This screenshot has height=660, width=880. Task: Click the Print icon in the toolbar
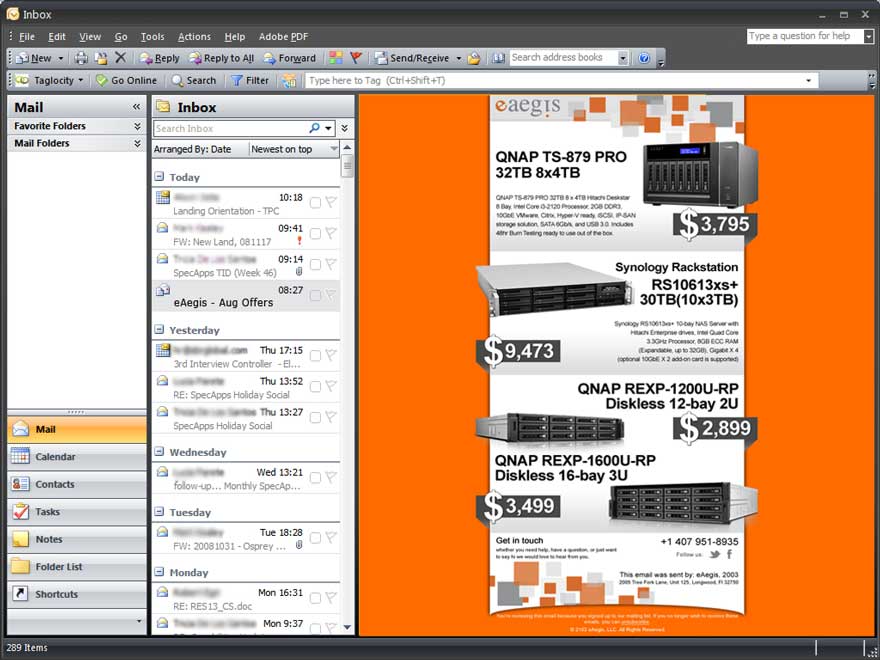81,58
